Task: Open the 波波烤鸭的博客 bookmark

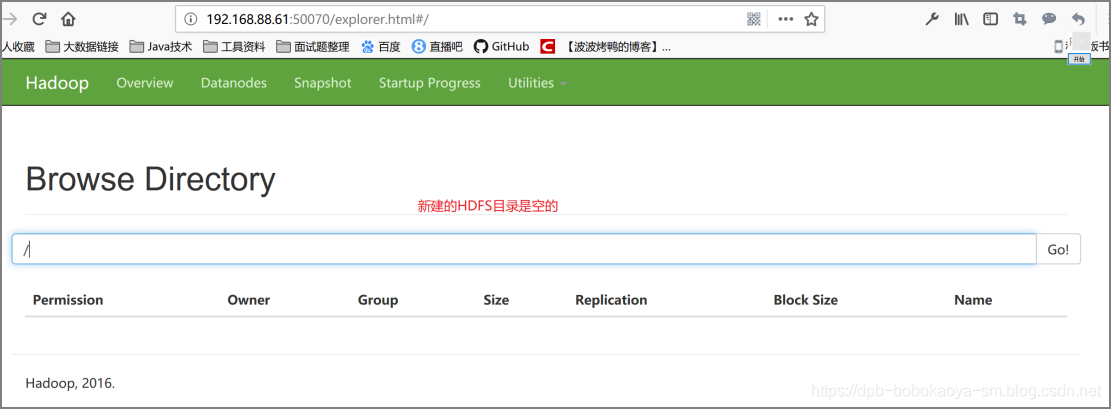Action: click(x=605, y=47)
